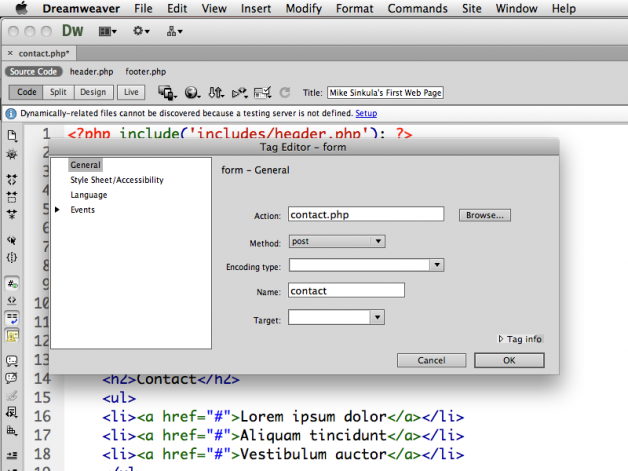The width and height of the screenshot is (628, 471).
Task: Expand the Events category triangle
Action: point(57,209)
